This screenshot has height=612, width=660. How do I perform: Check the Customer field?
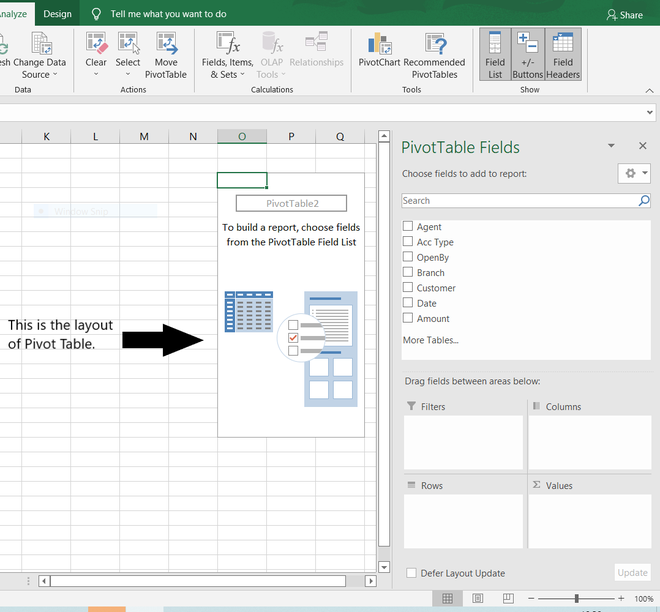coord(408,287)
